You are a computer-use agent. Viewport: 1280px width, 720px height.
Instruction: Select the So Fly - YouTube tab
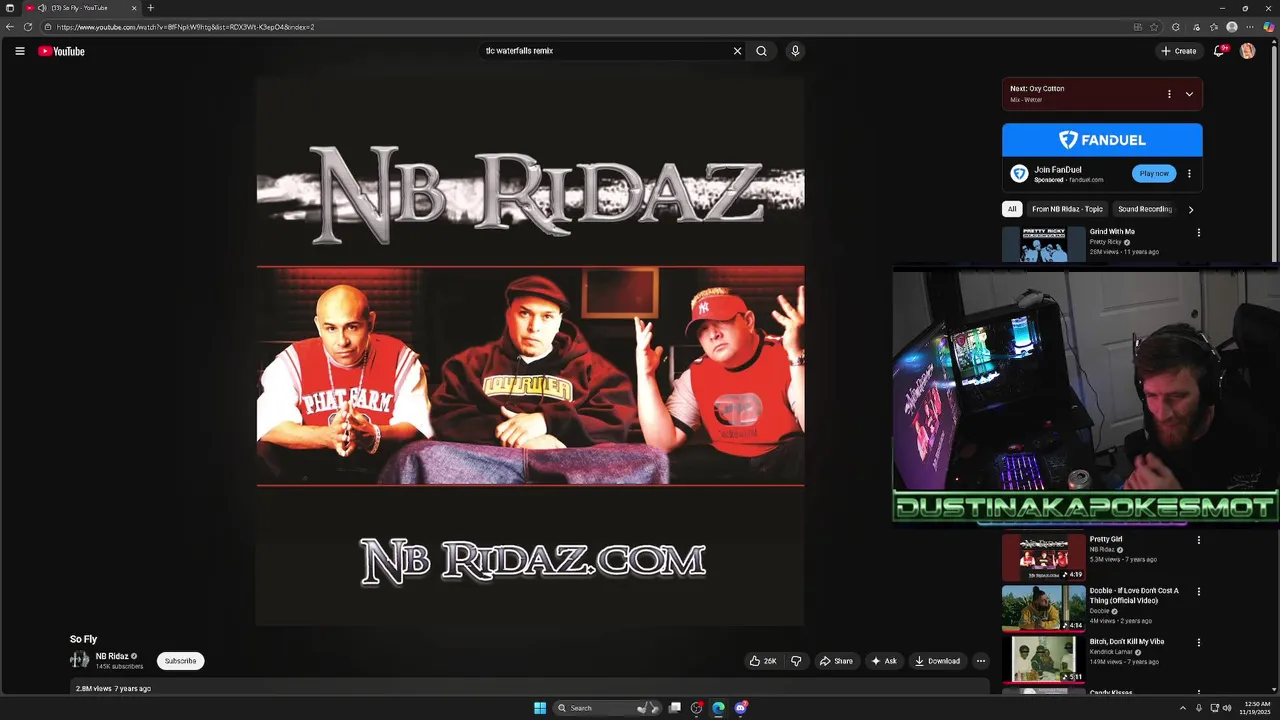click(x=80, y=8)
